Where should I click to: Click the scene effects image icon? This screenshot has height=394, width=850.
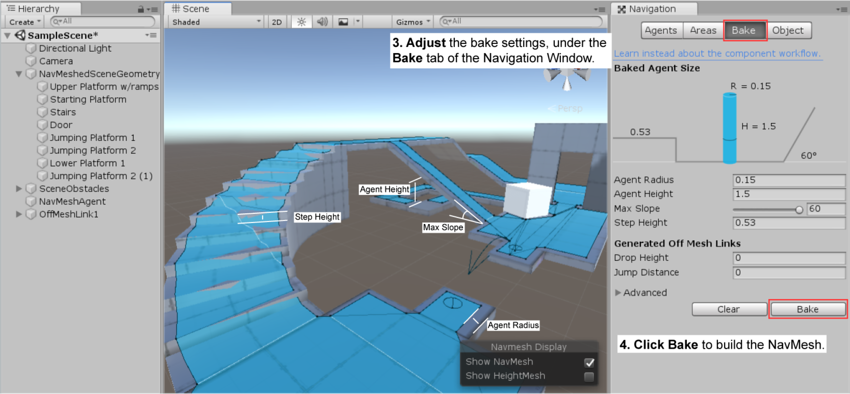click(343, 22)
